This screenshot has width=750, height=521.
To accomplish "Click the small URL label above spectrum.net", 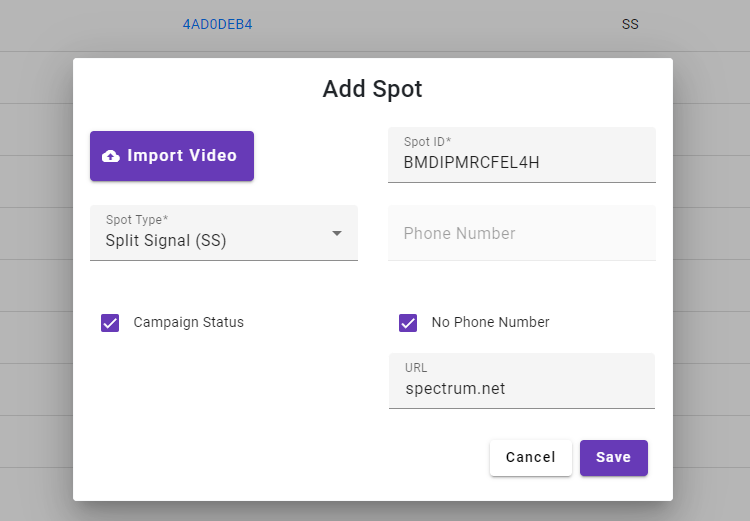I will click(x=416, y=367).
